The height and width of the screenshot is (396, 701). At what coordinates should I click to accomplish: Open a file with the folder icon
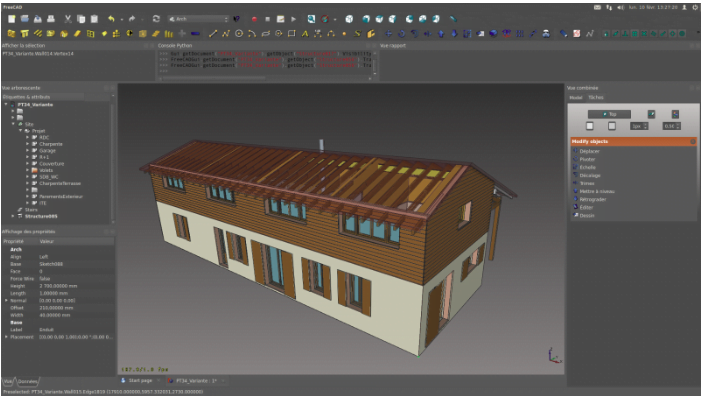(25, 19)
